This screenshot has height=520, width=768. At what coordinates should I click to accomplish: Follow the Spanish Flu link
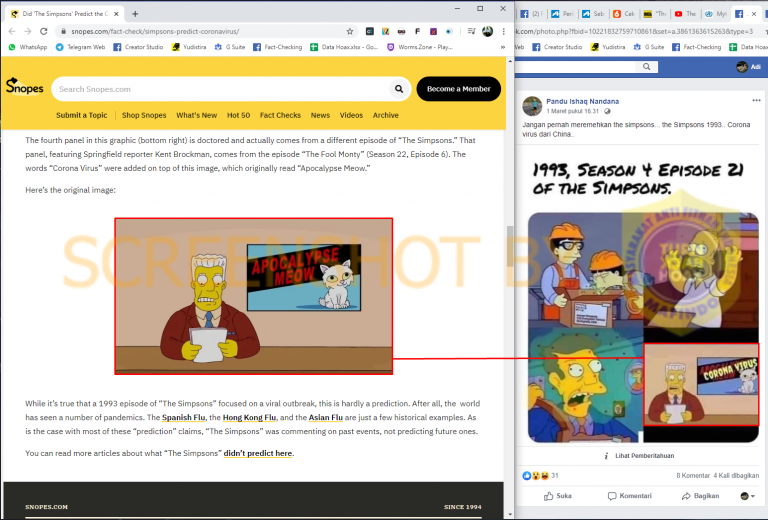coord(183,418)
